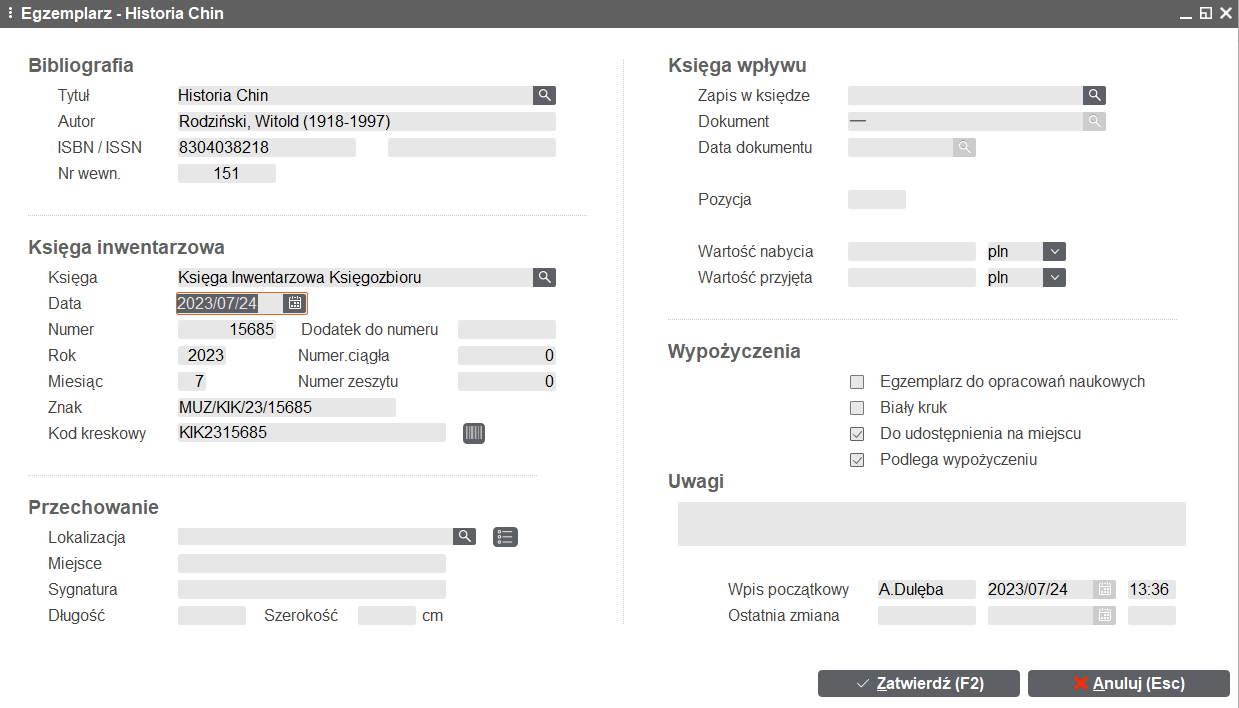Image resolution: width=1239 pixels, height=708 pixels.
Task: Click the Anuluj (Esc) button
Action: point(1129,683)
